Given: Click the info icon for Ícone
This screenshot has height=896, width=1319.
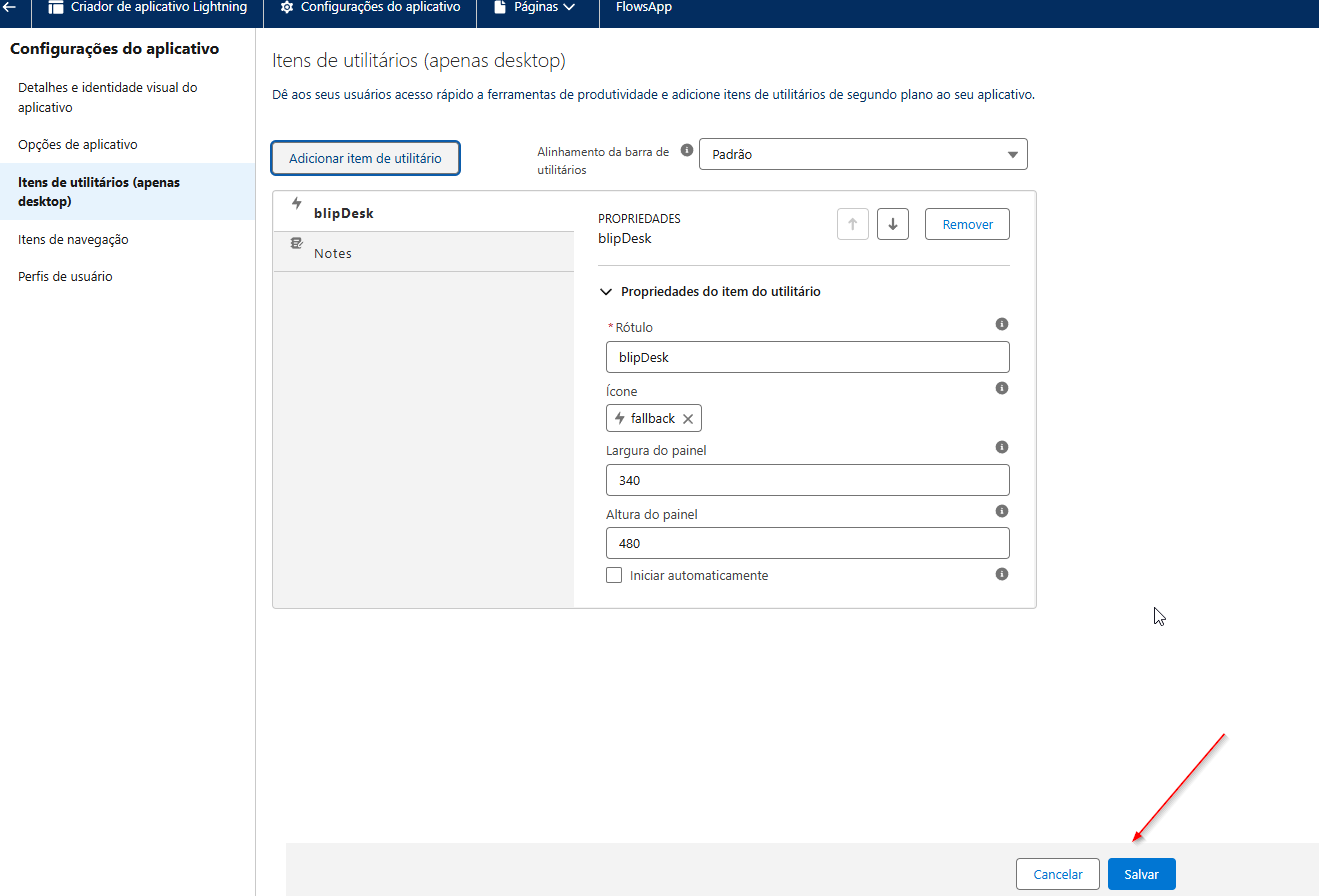Looking at the screenshot, I should (x=1002, y=388).
